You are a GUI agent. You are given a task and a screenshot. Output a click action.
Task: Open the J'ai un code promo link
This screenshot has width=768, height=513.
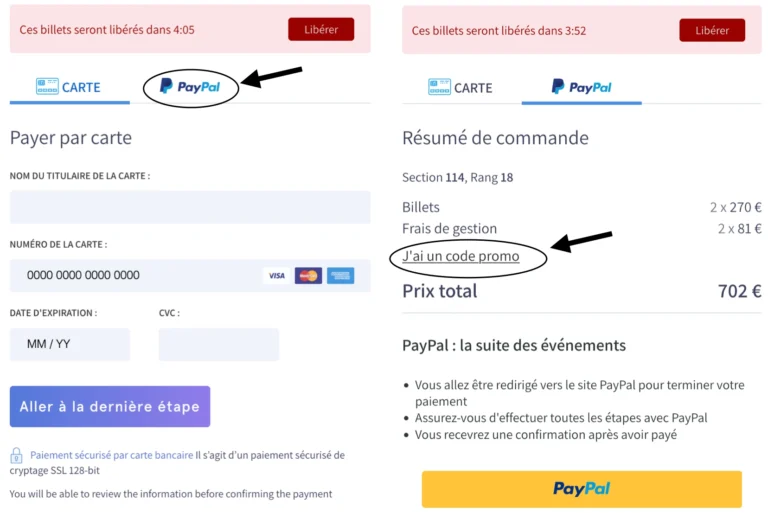point(460,256)
